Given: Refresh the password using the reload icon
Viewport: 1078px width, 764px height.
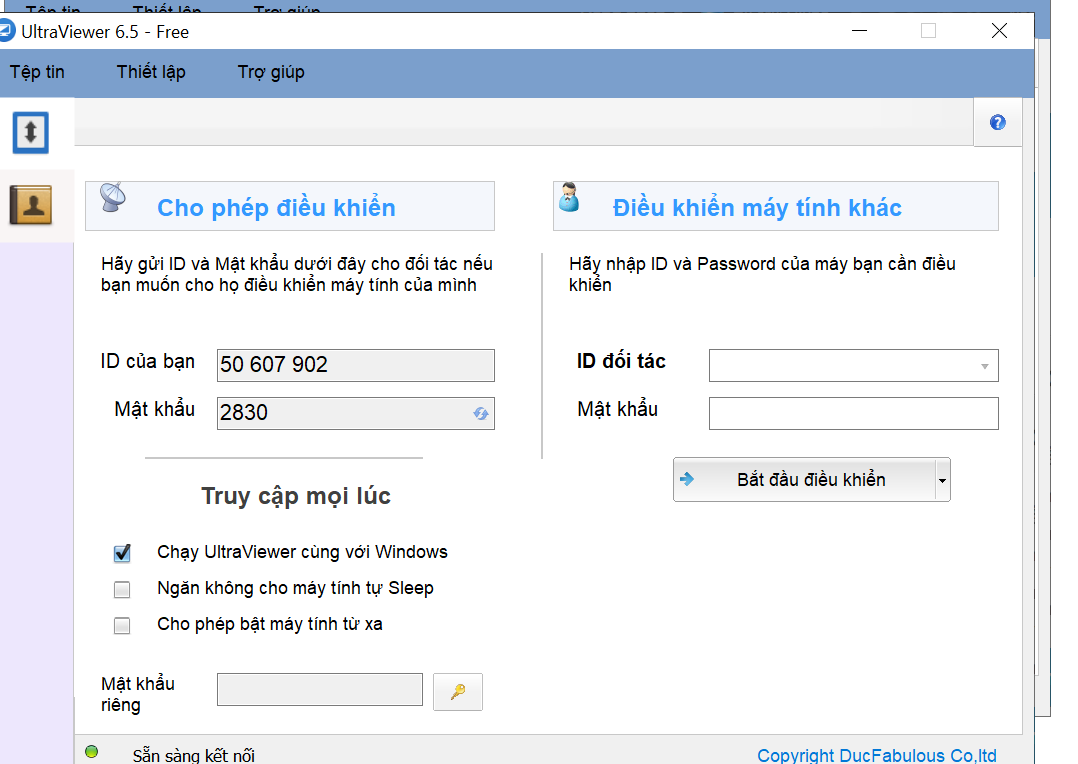Looking at the screenshot, I should [481, 413].
